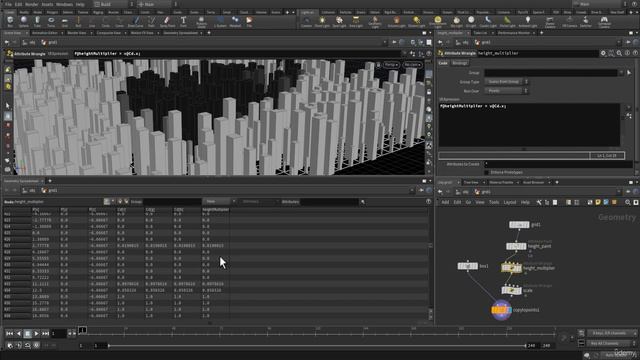Add a Caustic Light from shelf

[488, 22]
